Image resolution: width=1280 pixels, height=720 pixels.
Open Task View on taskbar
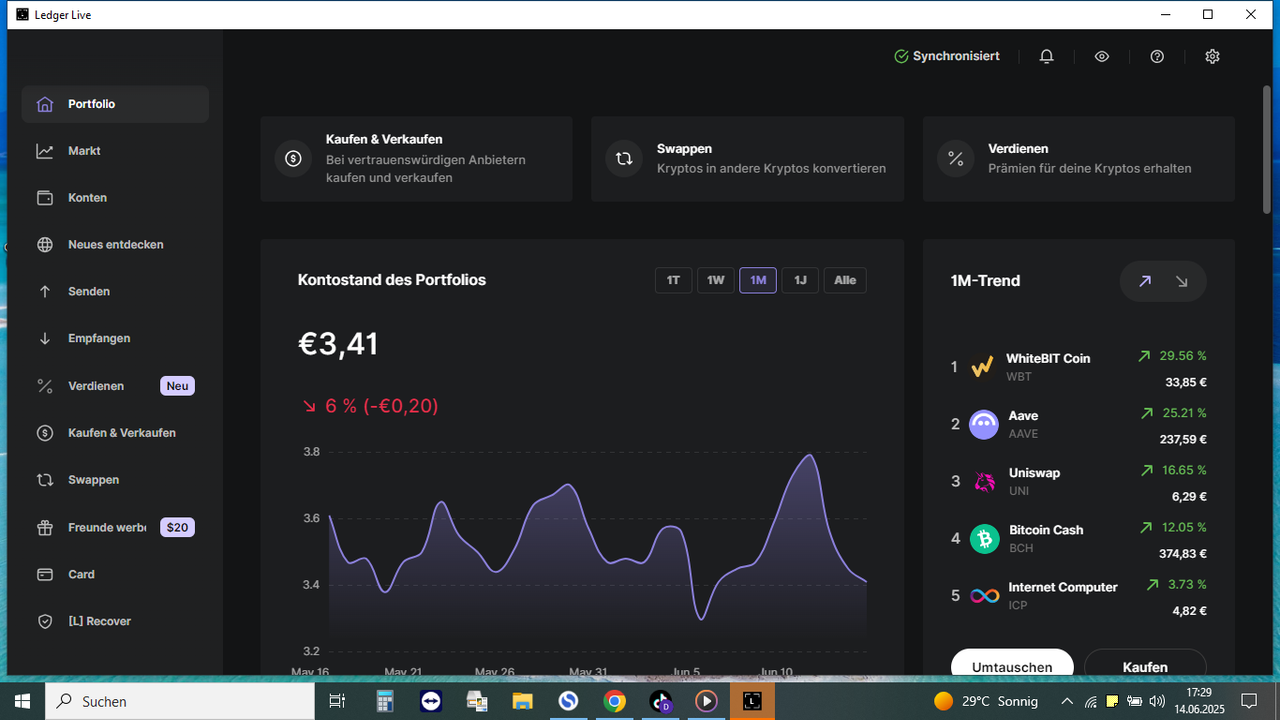(337, 701)
